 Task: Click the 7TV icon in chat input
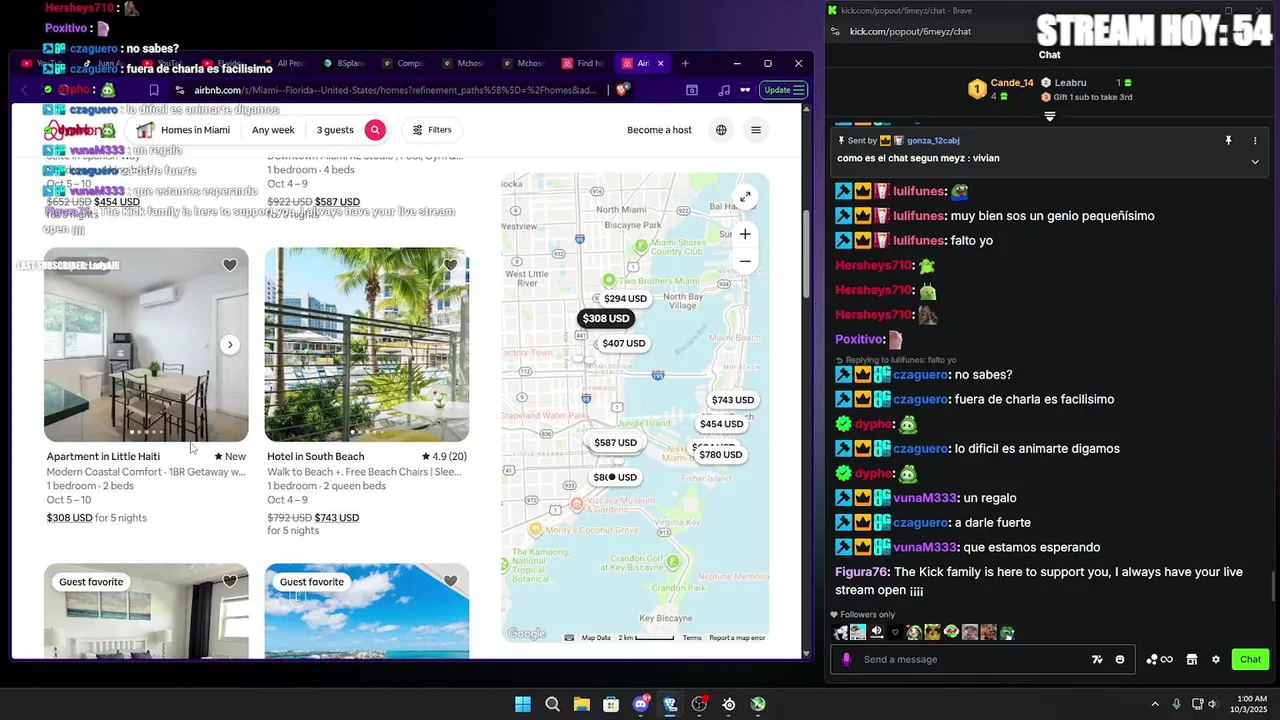pos(1097,660)
